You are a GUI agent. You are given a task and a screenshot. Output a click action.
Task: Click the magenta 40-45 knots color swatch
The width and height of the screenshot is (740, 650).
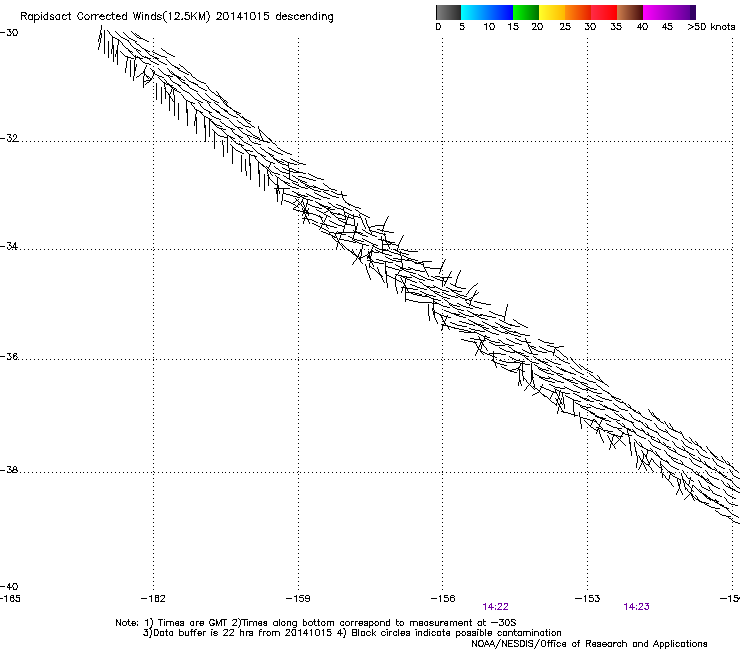(656, 12)
